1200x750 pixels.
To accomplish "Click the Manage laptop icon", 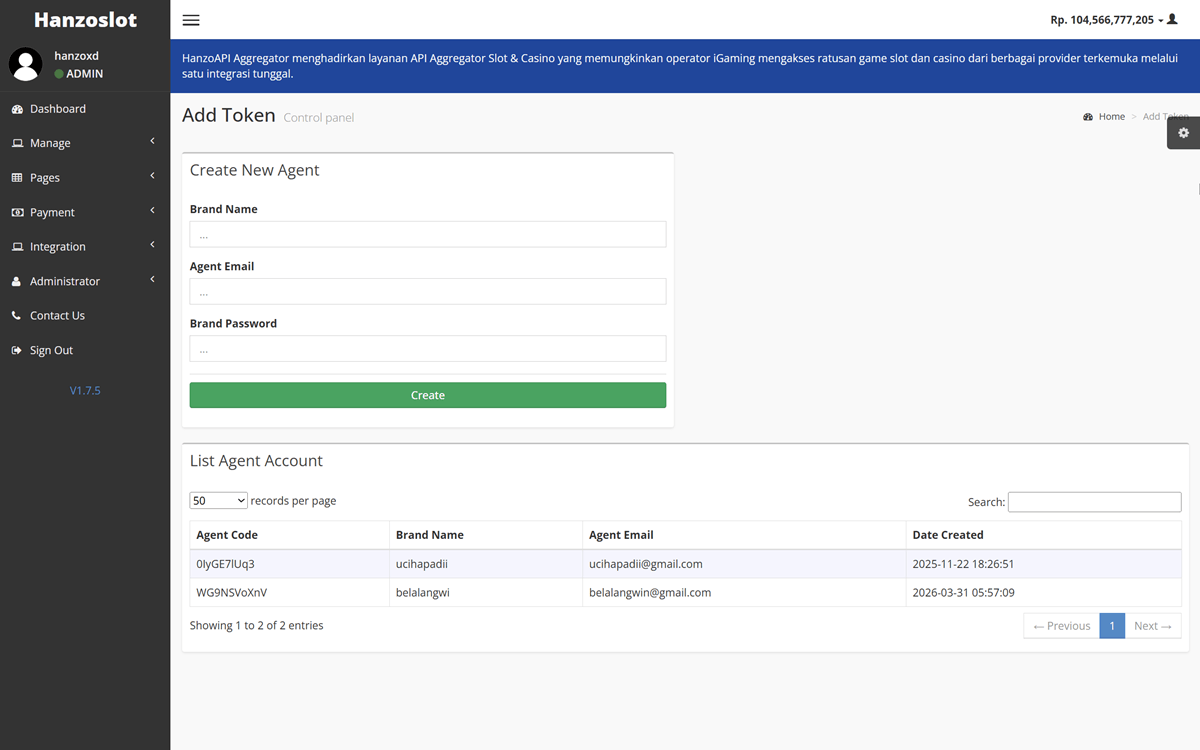I will tap(17, 143).
